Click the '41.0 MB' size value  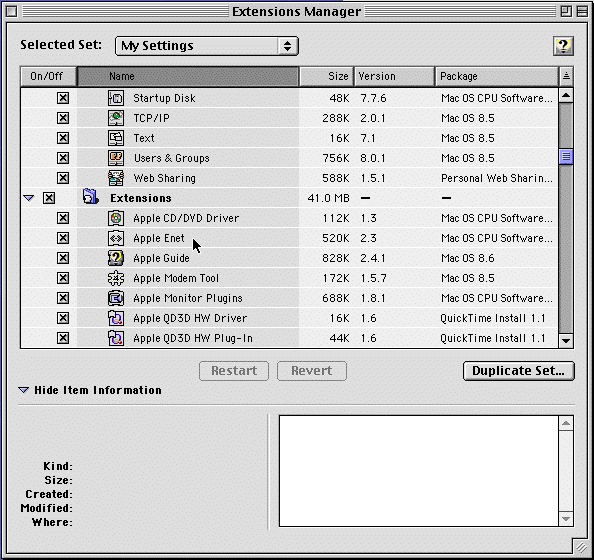pyautogui.click(x=328, y=198)
